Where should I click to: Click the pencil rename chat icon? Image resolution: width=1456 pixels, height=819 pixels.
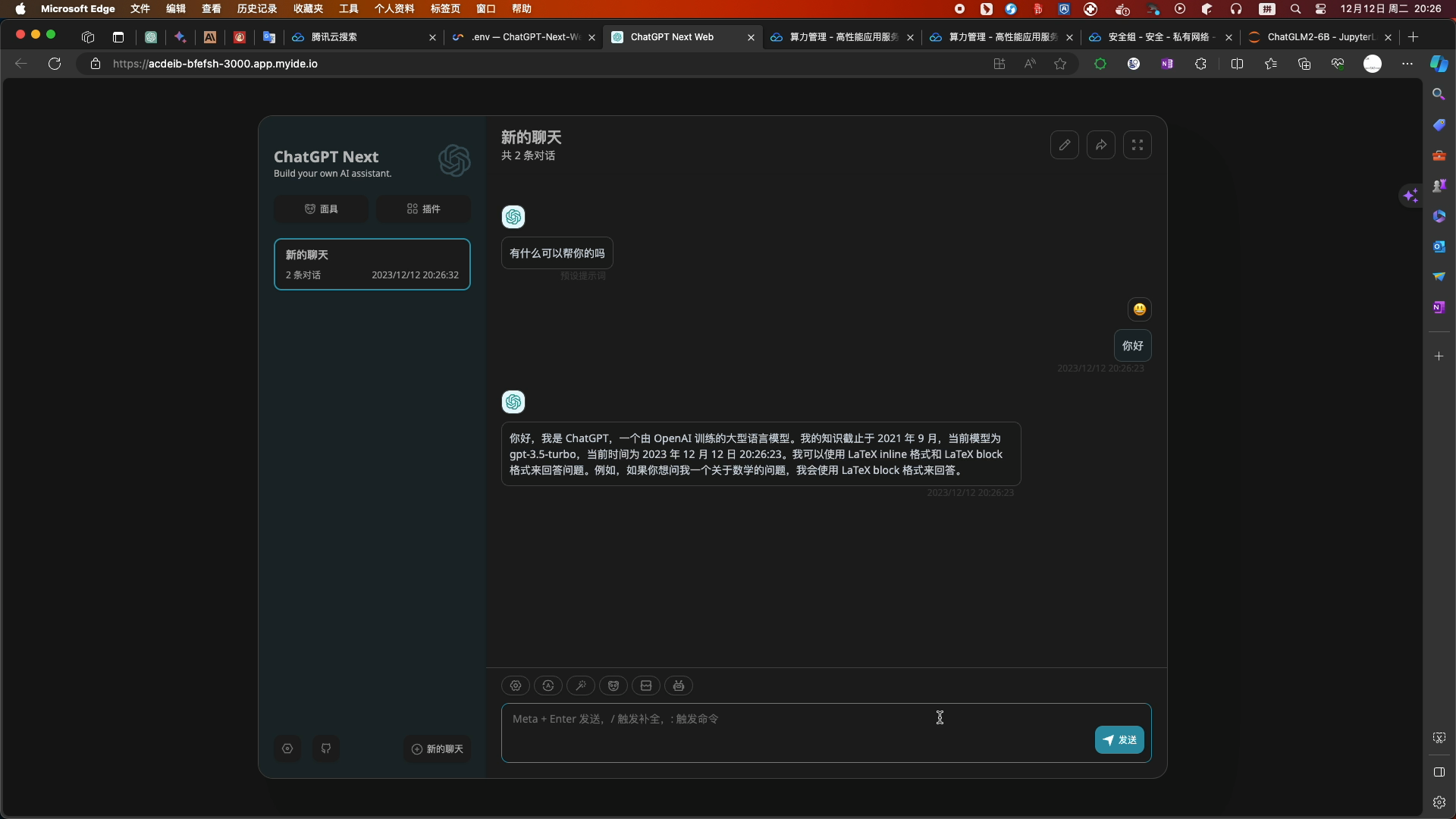(x=1065, y=145)
